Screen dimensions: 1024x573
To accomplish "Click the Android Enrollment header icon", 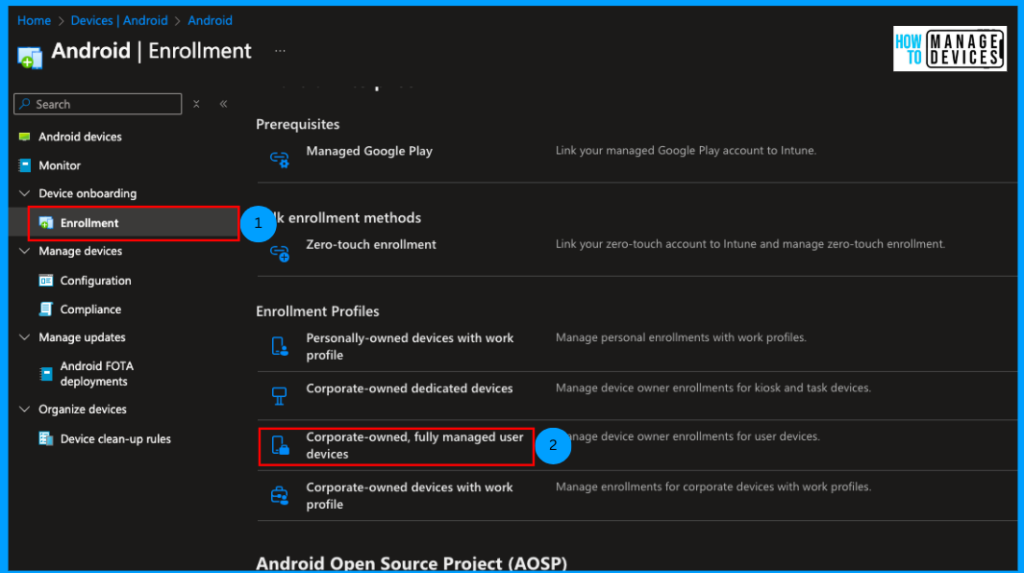I will click(x=29, y=57).
